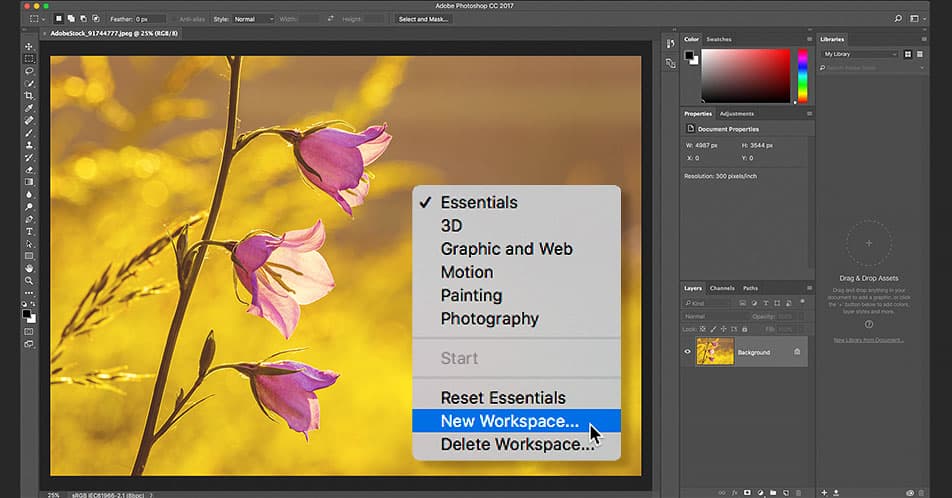Toggle New selection mode button
Screen dimensions: 952x498
coord(59,19)
